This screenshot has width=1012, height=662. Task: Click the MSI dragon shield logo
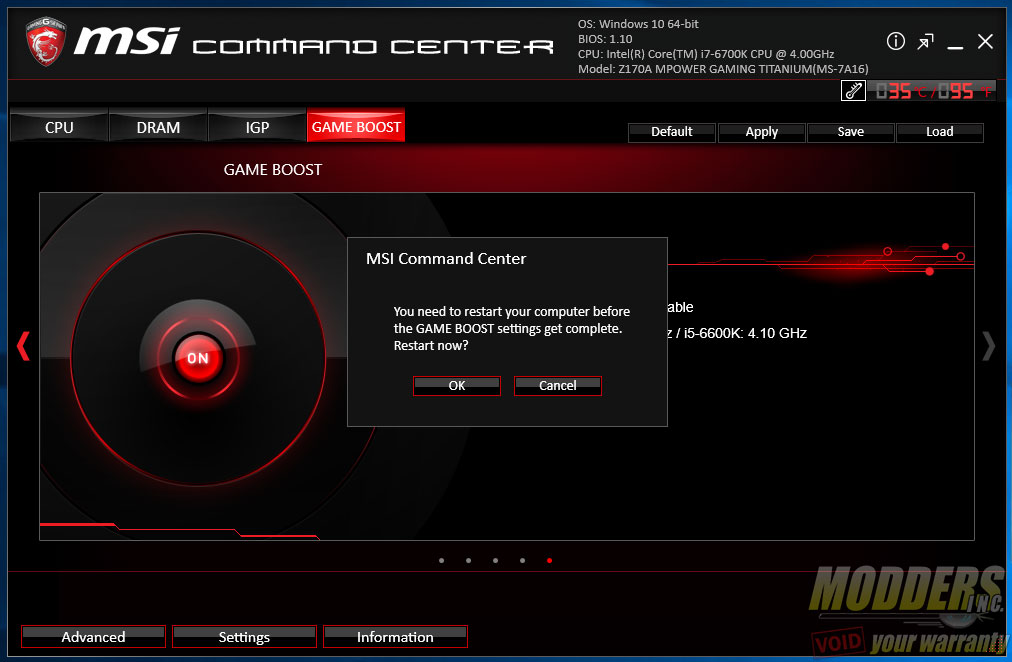[45, 44]
